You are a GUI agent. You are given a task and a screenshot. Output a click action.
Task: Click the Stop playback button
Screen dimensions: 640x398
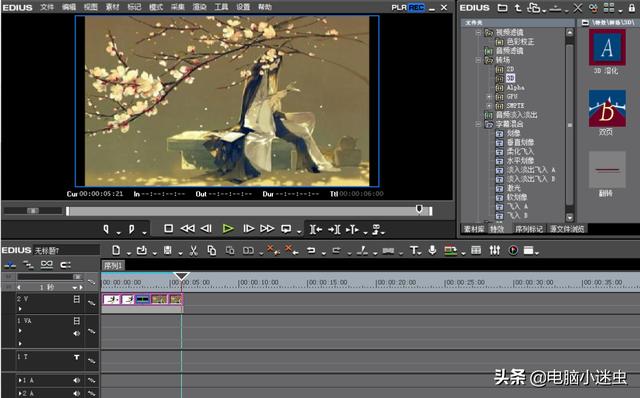[x=168, y=229]
